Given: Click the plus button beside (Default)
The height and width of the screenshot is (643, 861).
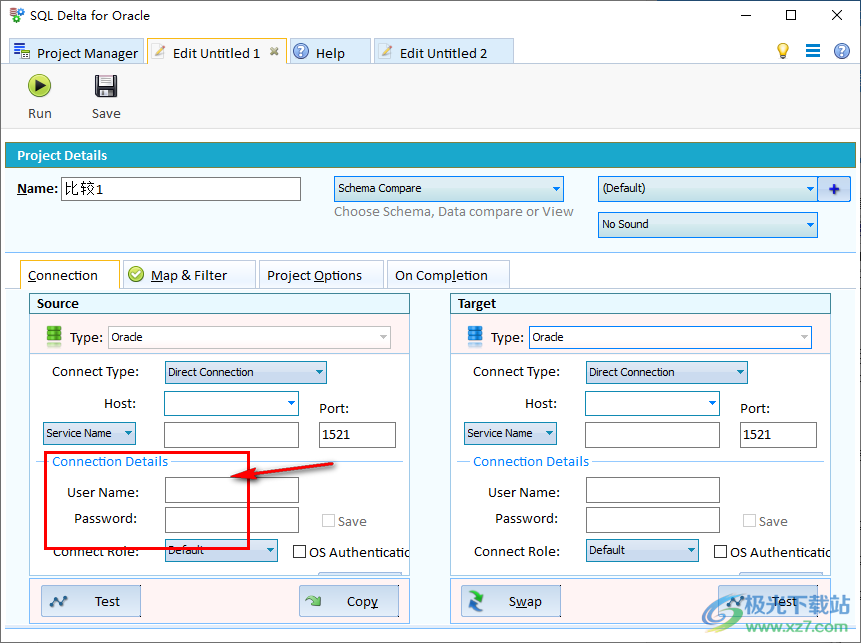Looking at the screenshot, I should pos(834,189).
